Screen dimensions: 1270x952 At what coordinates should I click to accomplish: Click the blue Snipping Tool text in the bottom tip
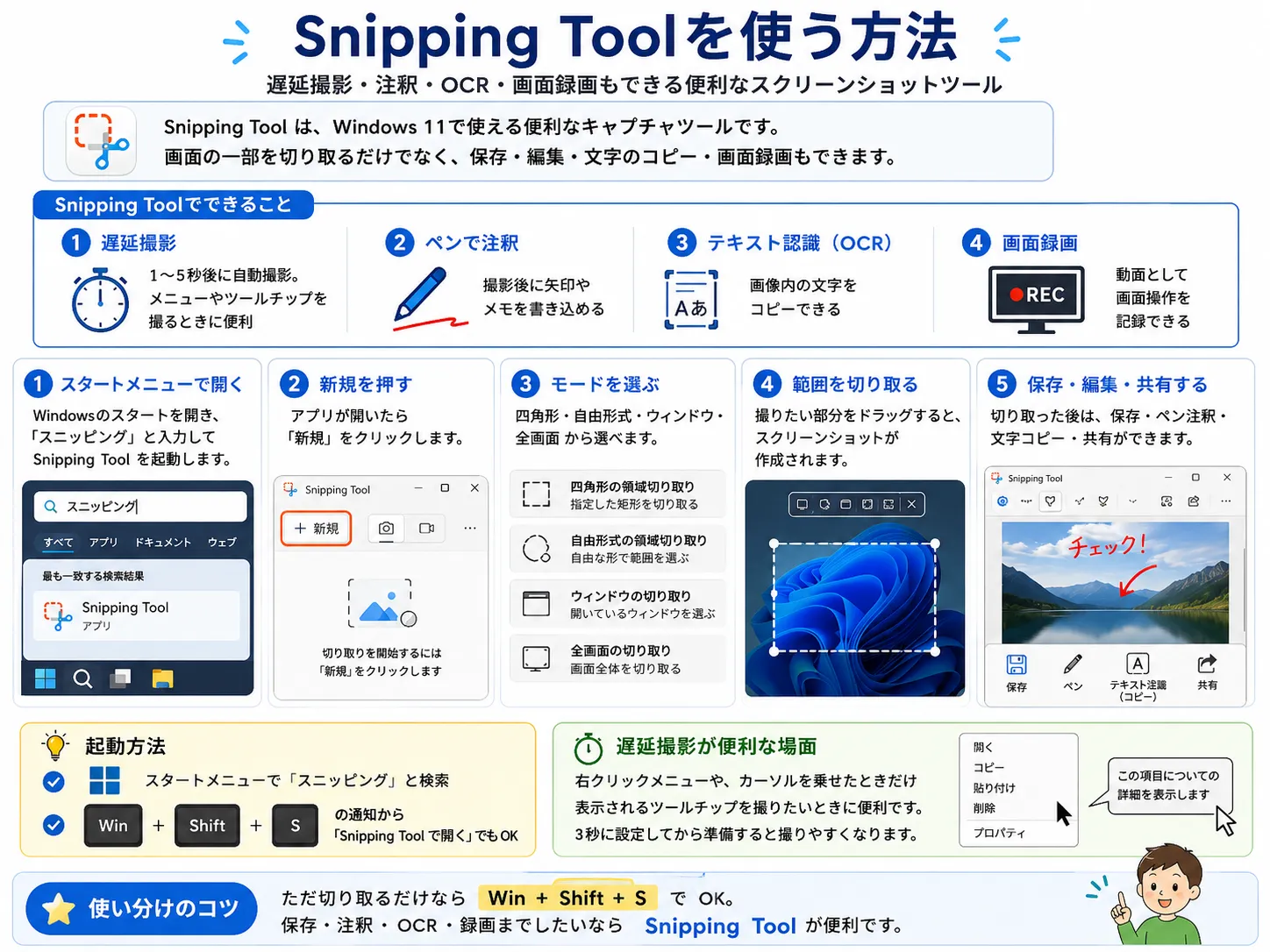(x=720, y=927)
